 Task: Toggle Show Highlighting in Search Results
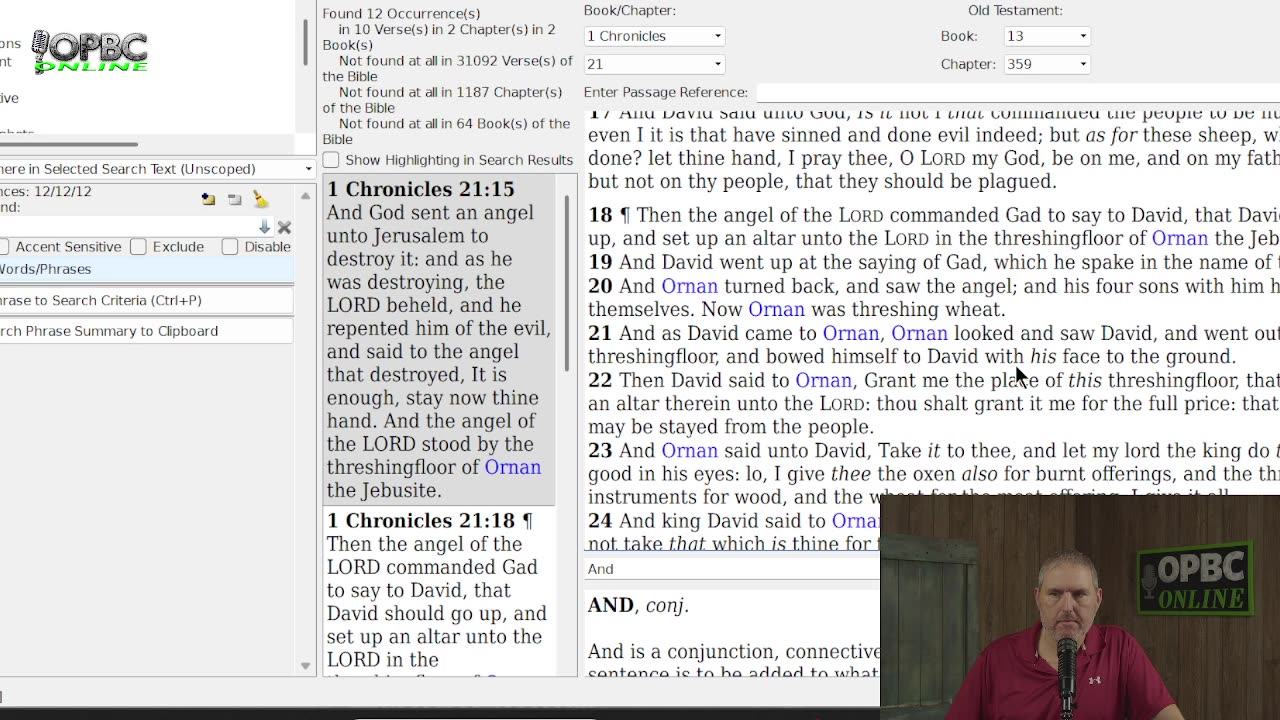331,160
